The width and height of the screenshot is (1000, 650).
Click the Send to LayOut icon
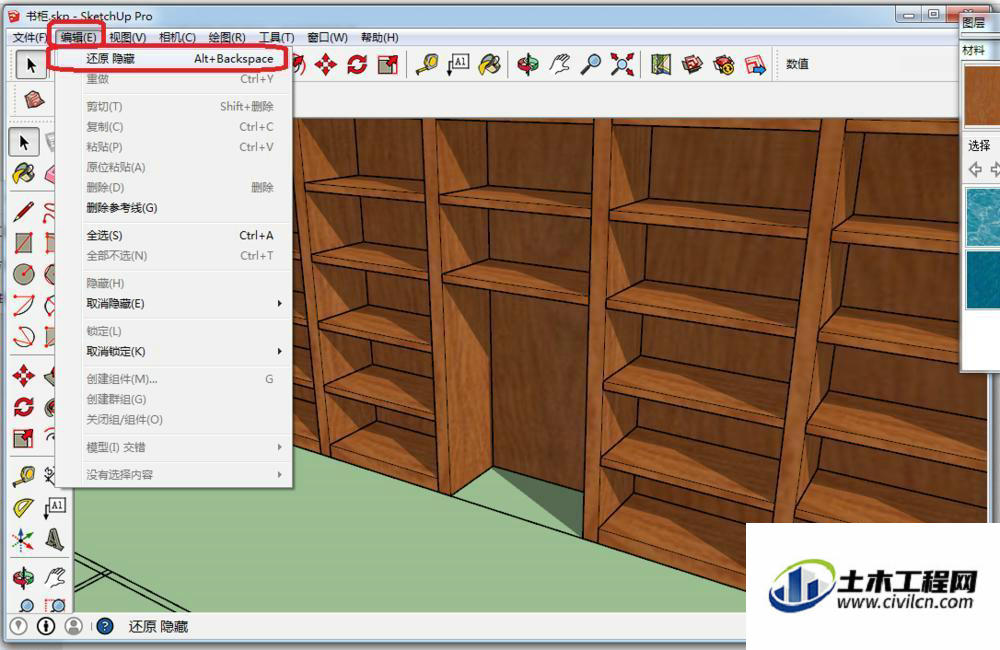tap(755, 64)
